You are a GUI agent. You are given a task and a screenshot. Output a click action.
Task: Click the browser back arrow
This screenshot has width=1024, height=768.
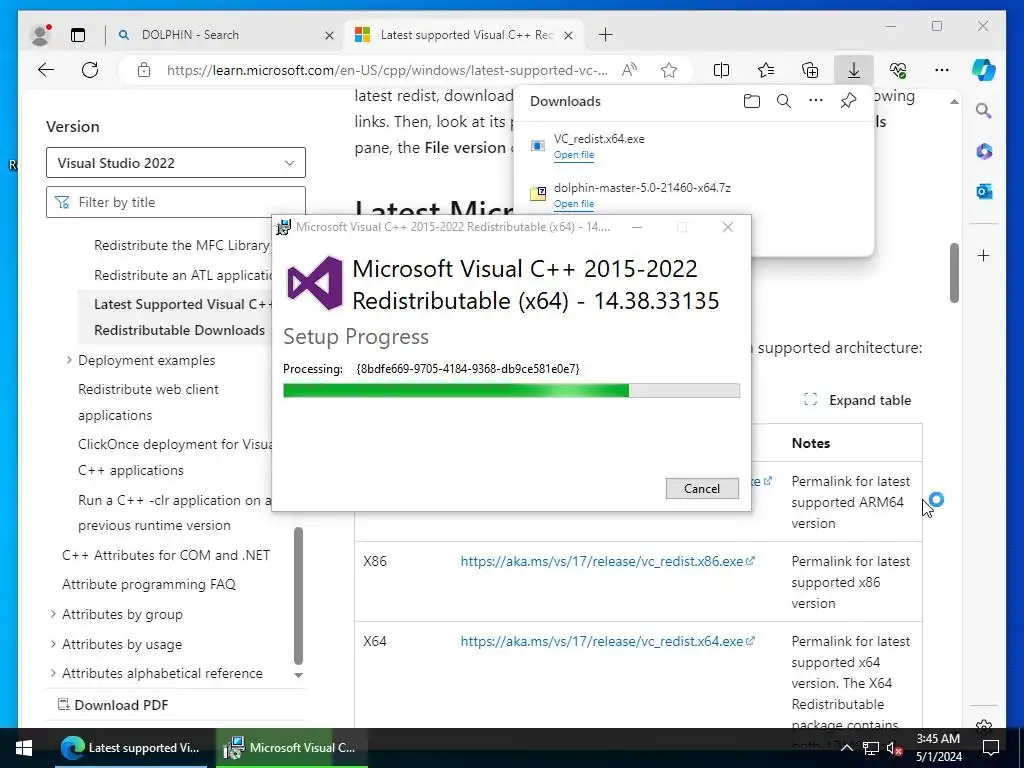46,70
